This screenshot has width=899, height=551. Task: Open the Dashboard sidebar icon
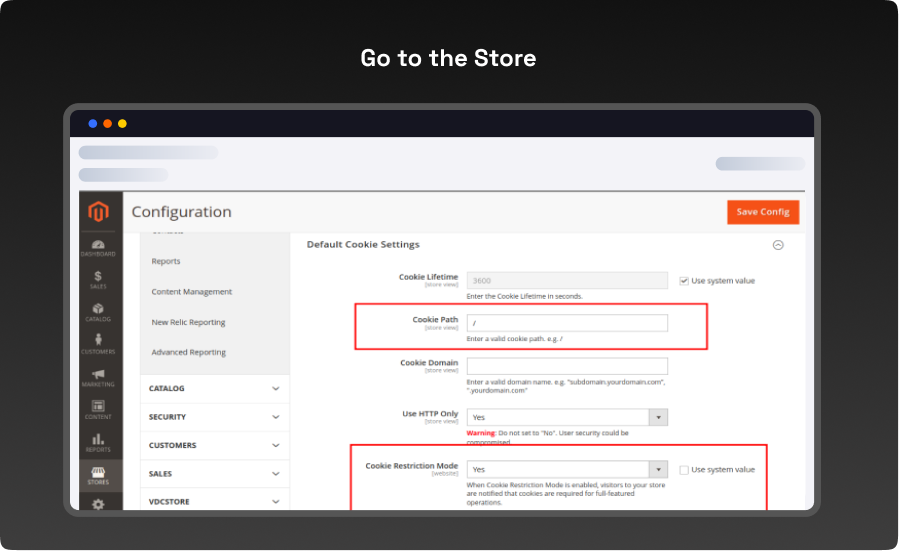tap(98, 247)
